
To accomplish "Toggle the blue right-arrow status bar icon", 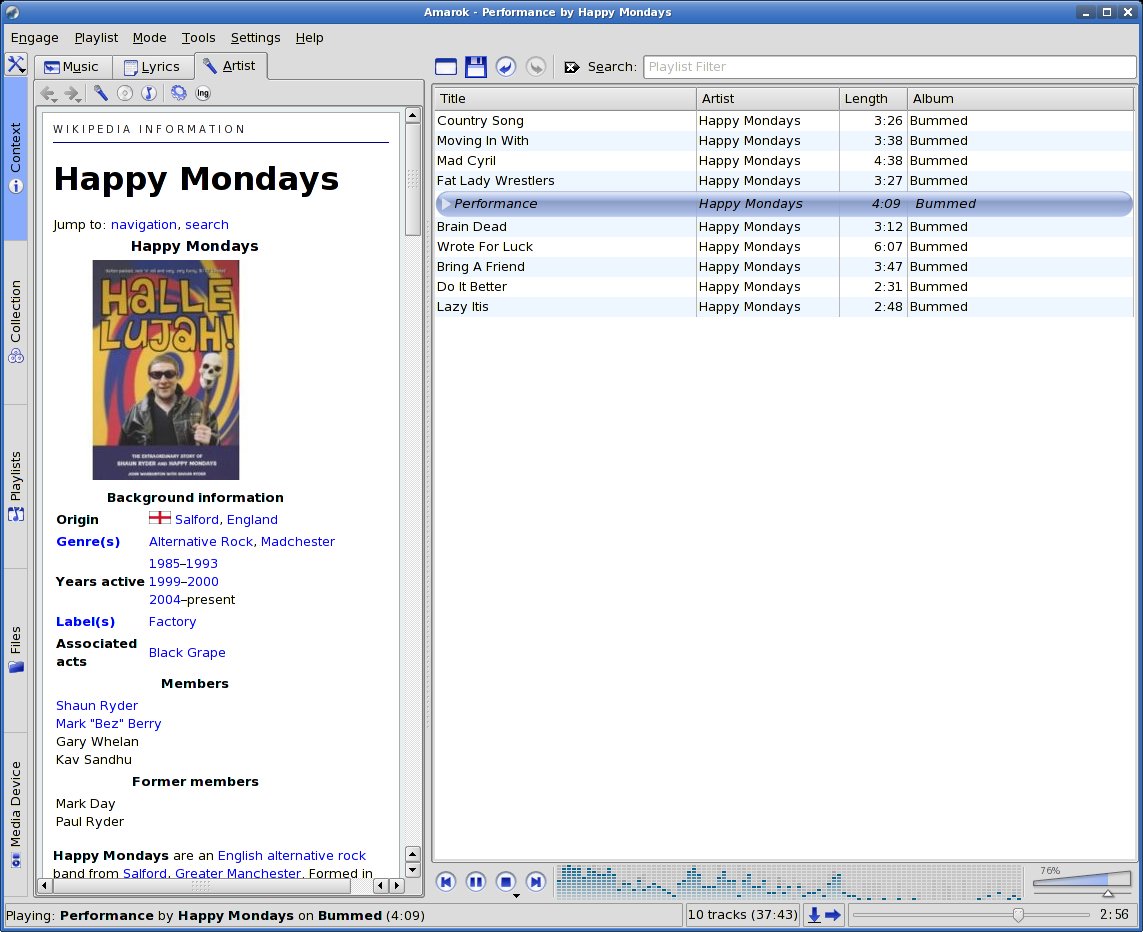I will (x=833, y=915).
